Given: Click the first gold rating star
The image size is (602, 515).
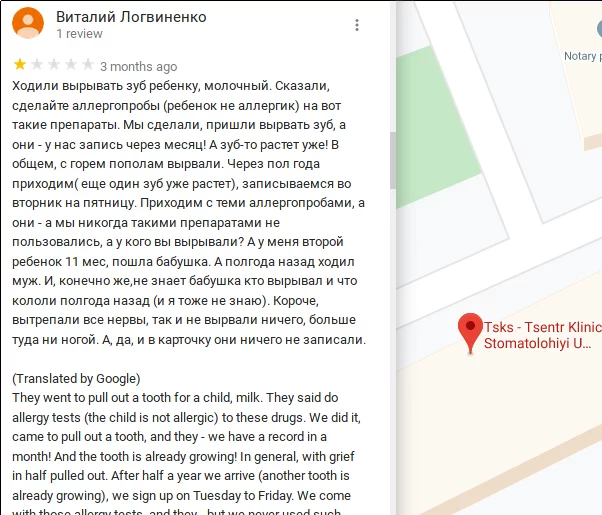Looking at the screenshot, I should (x=20, y=65).
